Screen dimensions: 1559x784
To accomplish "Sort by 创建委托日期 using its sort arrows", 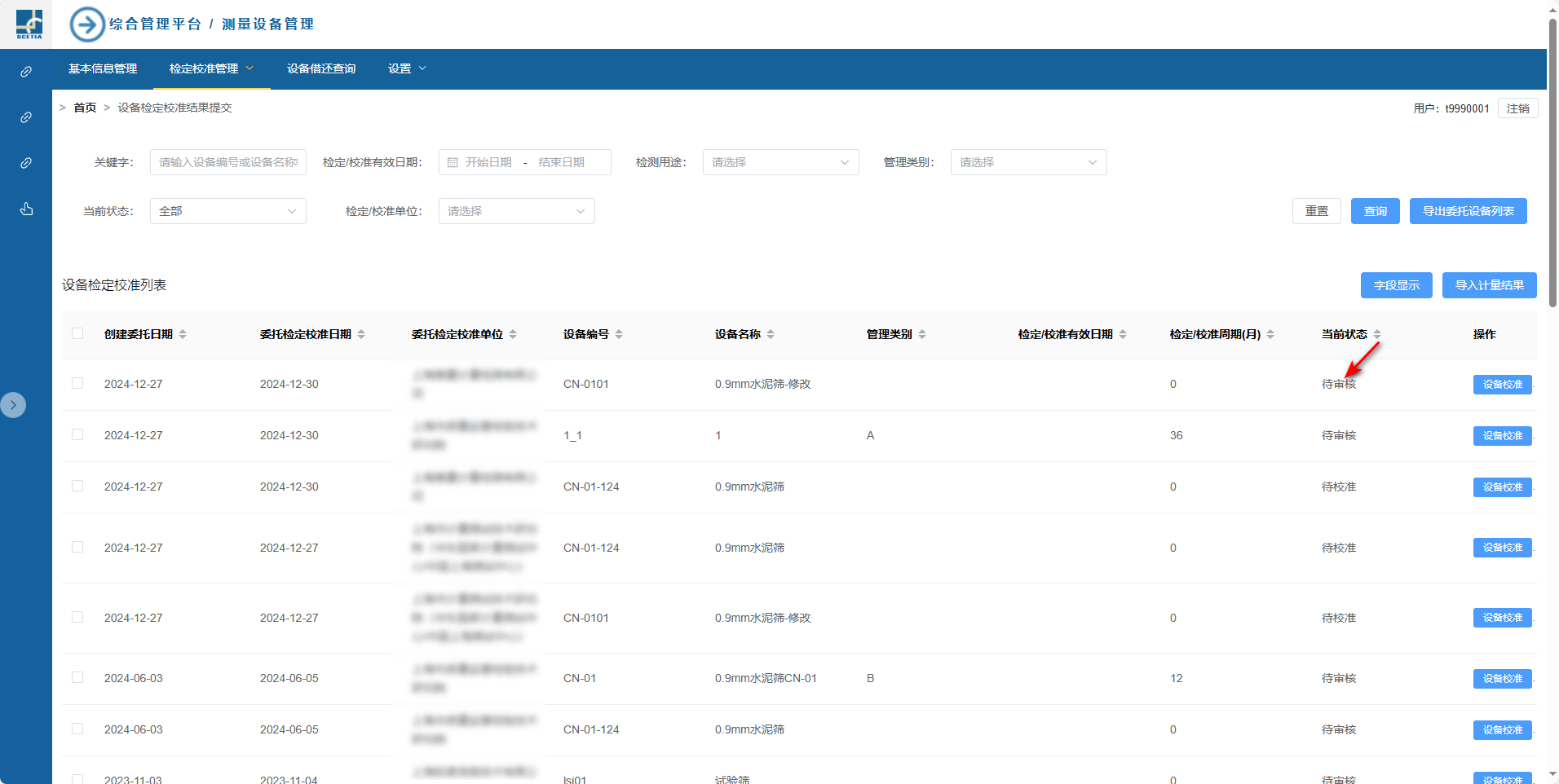I will [x=183, y=334].
